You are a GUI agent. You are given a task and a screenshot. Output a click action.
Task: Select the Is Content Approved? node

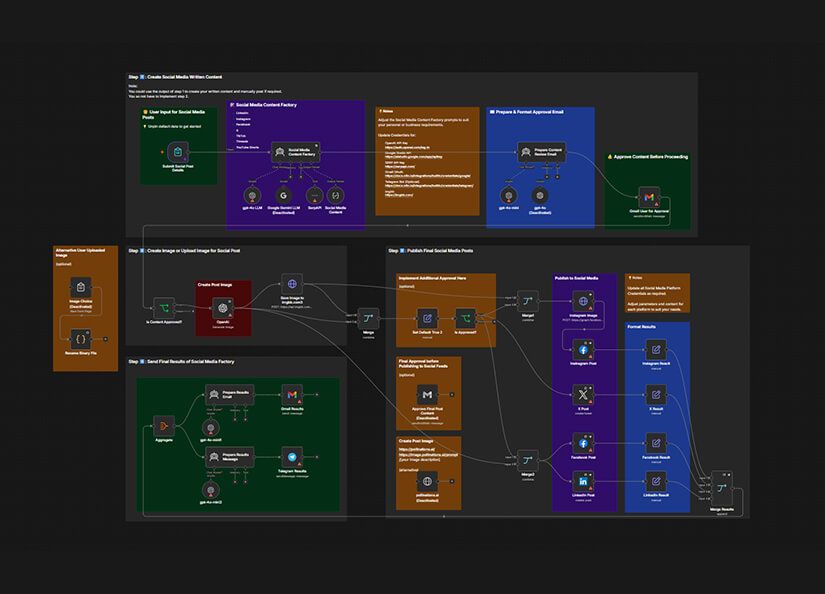coord(164,308)
